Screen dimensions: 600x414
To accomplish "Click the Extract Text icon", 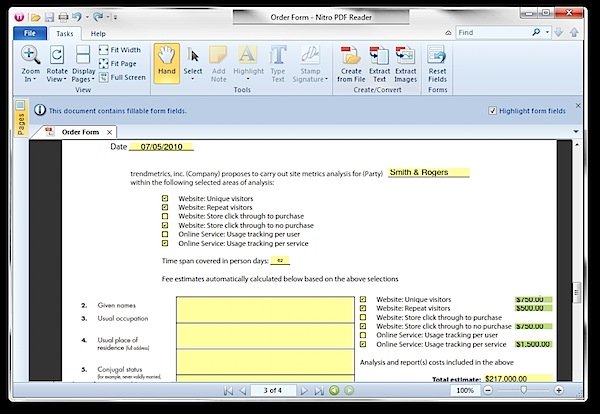I will point(378,63).
